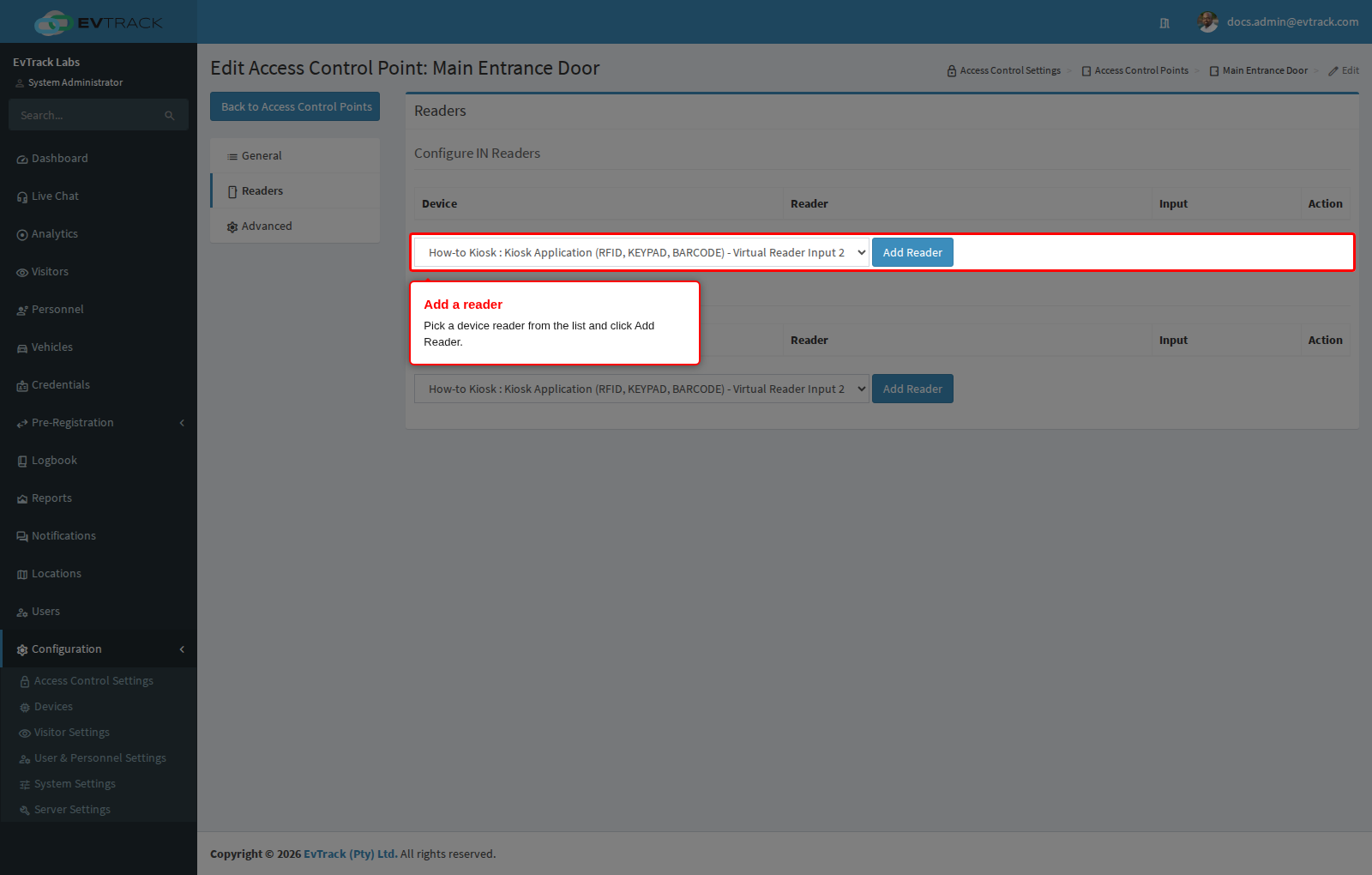This screenshot has height=875, width=1372.
Task: Open the lower reader device dropdown
Action: click(x=641, y=389)
